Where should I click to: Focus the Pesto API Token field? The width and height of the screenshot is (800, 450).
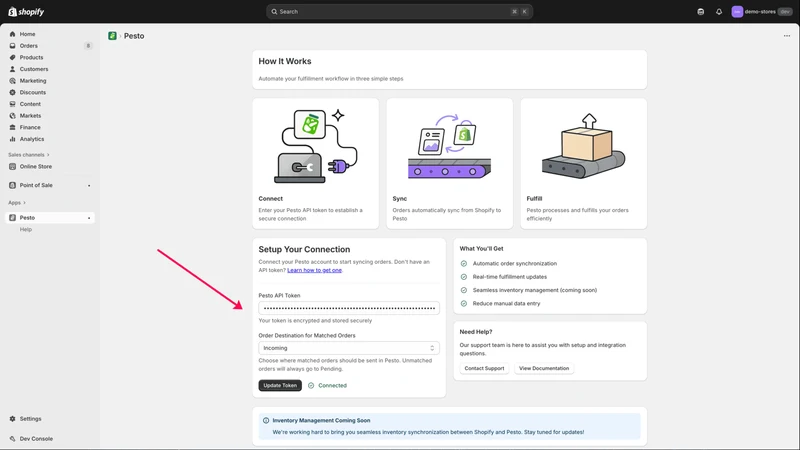tap(348, 308)
